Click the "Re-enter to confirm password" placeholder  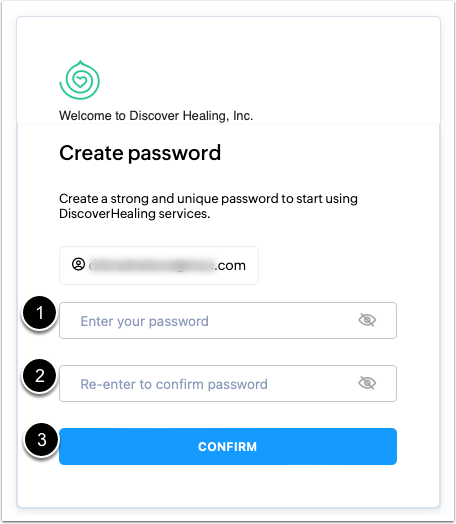click(x=174, y=384)
